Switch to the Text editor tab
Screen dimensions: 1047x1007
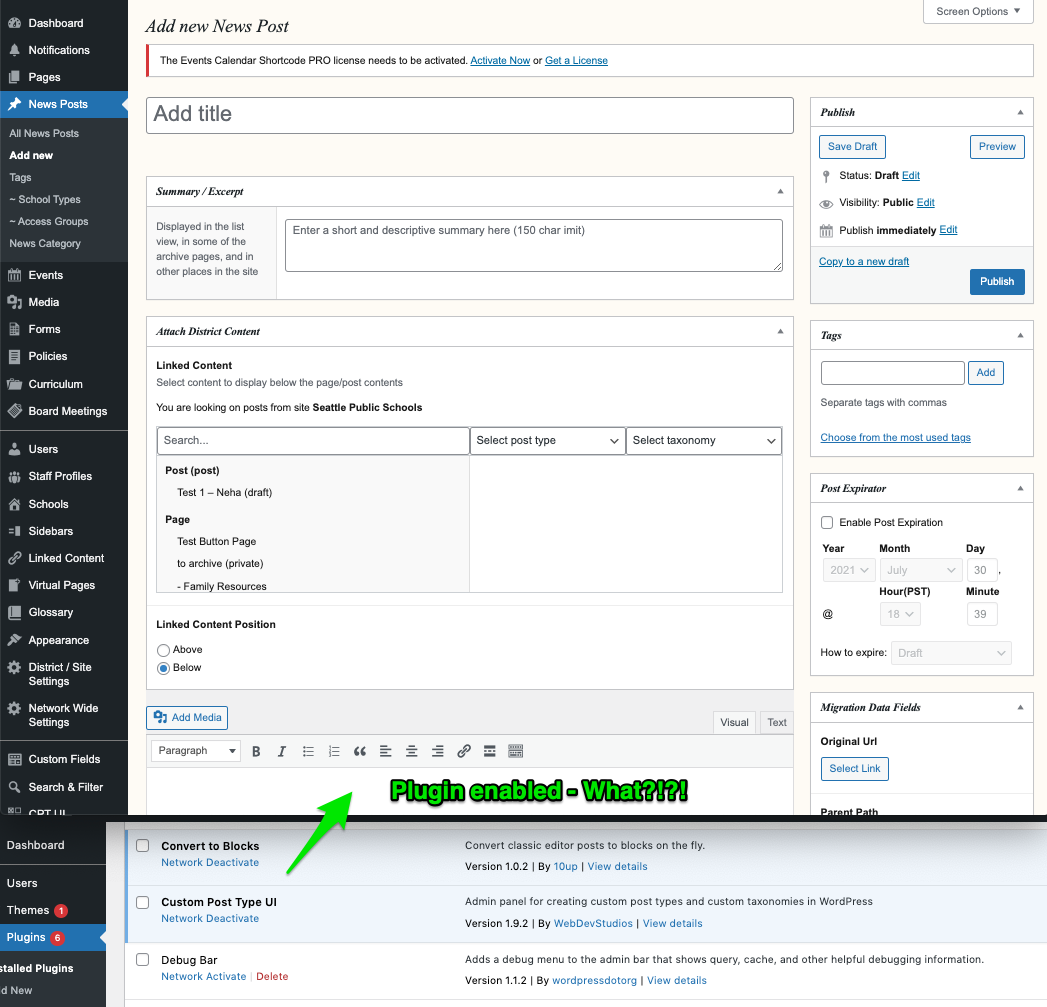coord(776,722)
